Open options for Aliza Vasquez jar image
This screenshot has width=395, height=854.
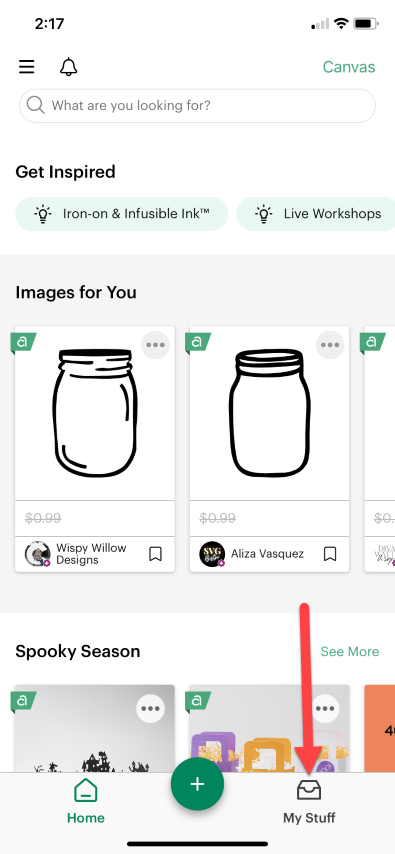pyautogui.click(x=330, y=345)
